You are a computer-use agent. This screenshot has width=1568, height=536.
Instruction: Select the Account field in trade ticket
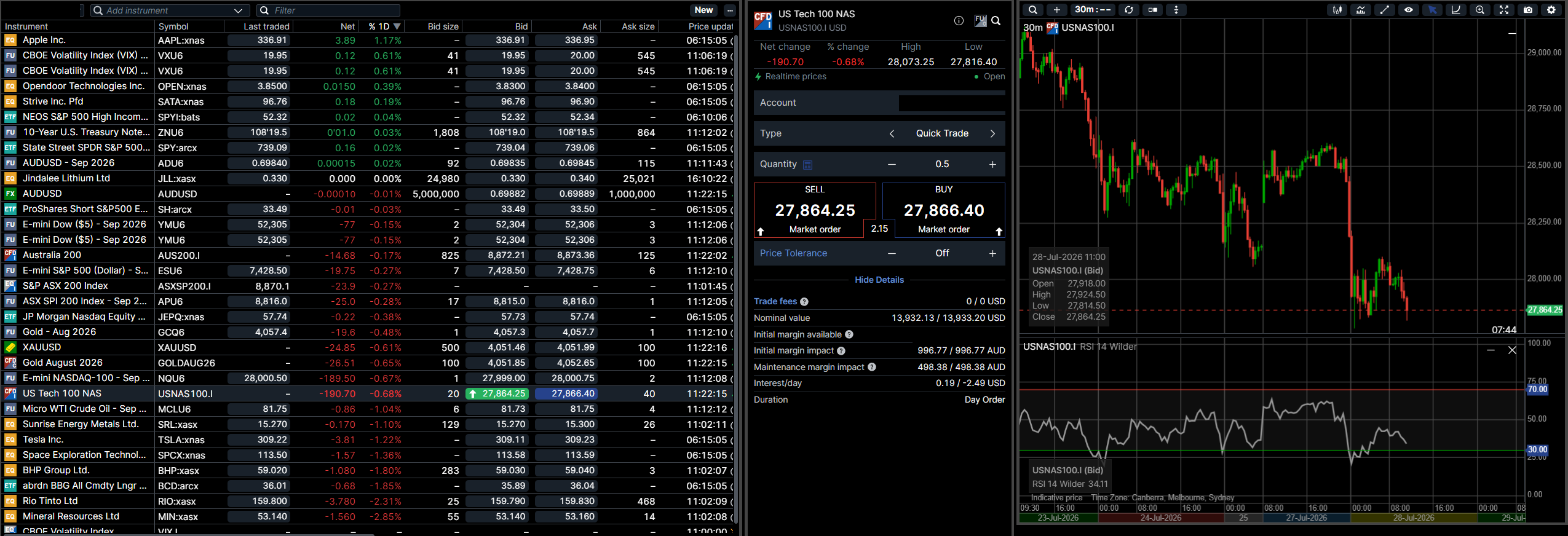click(x=879, y=103)
